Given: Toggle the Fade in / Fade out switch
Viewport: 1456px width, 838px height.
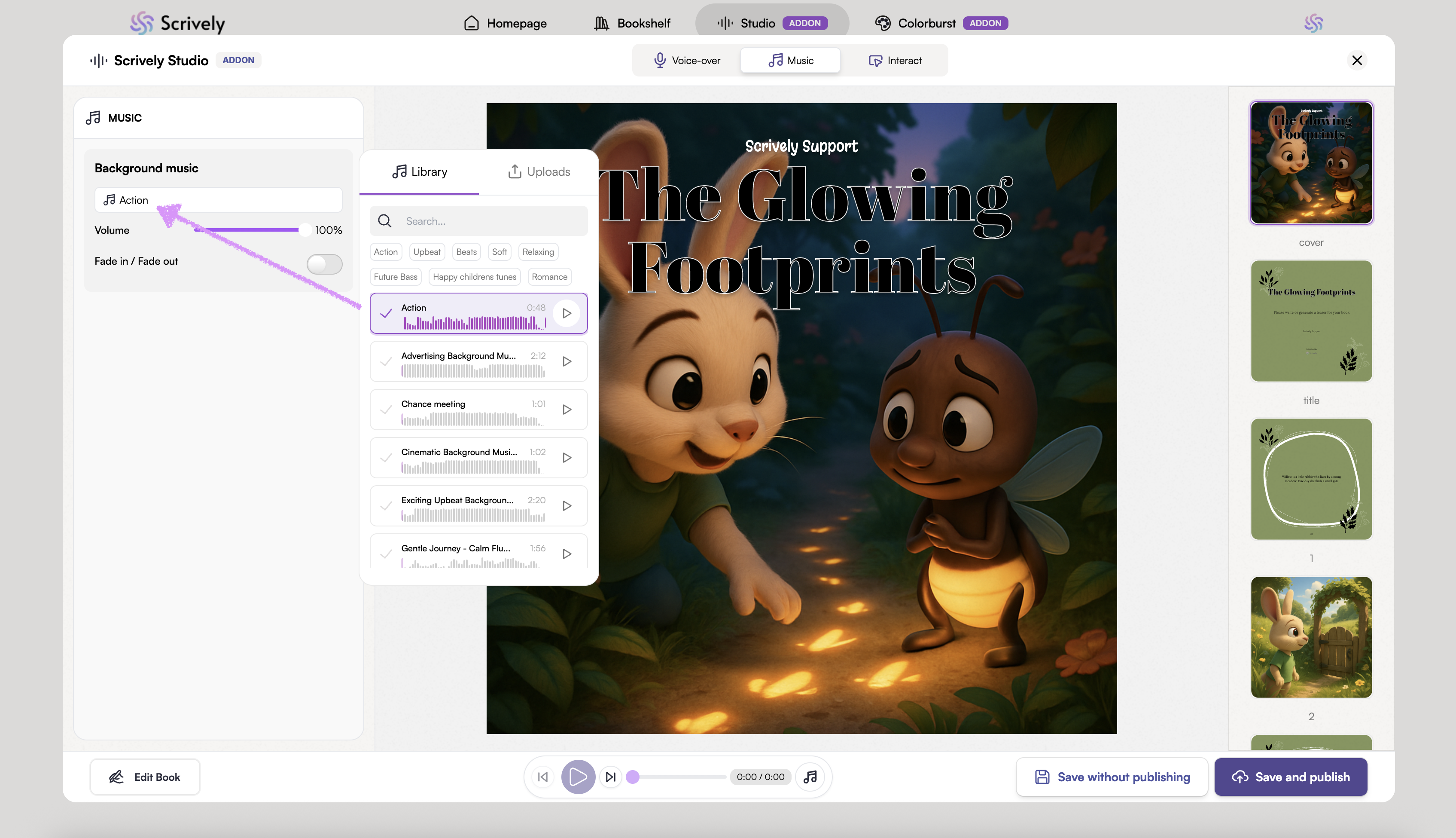Looking at the screenshot, I should click(x=324, y=263).
